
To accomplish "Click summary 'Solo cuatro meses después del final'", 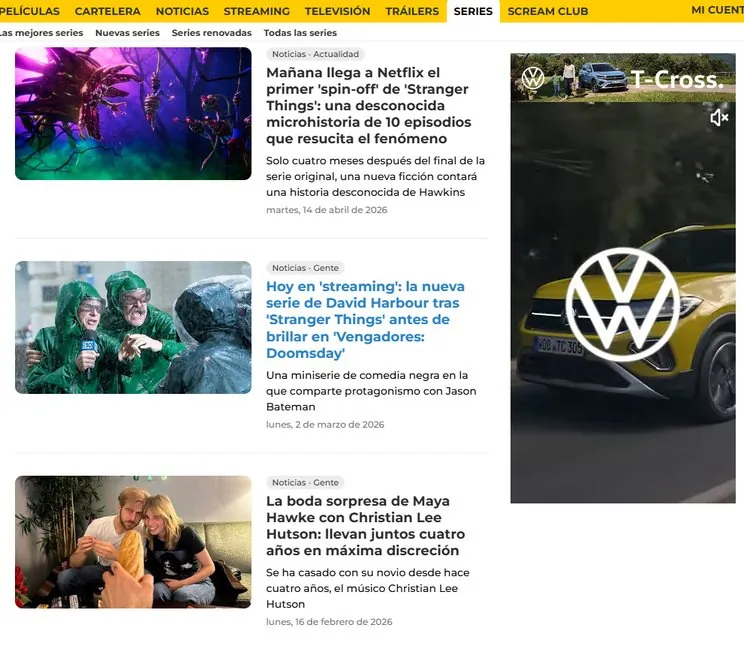I will 375,176.
